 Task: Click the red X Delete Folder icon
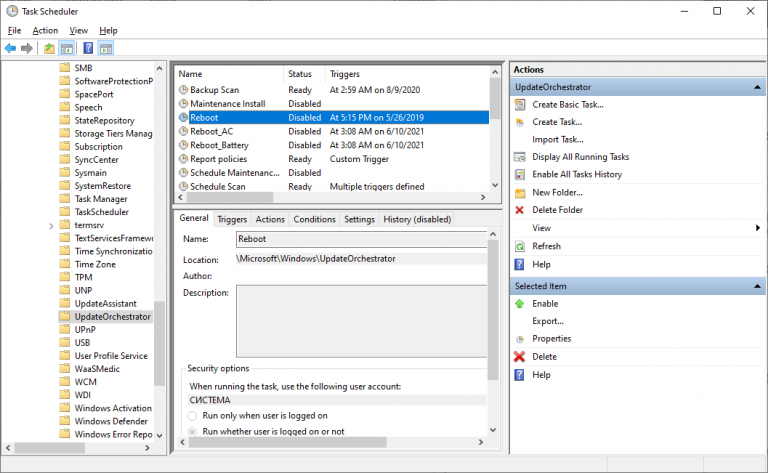[x=519, y=210]
